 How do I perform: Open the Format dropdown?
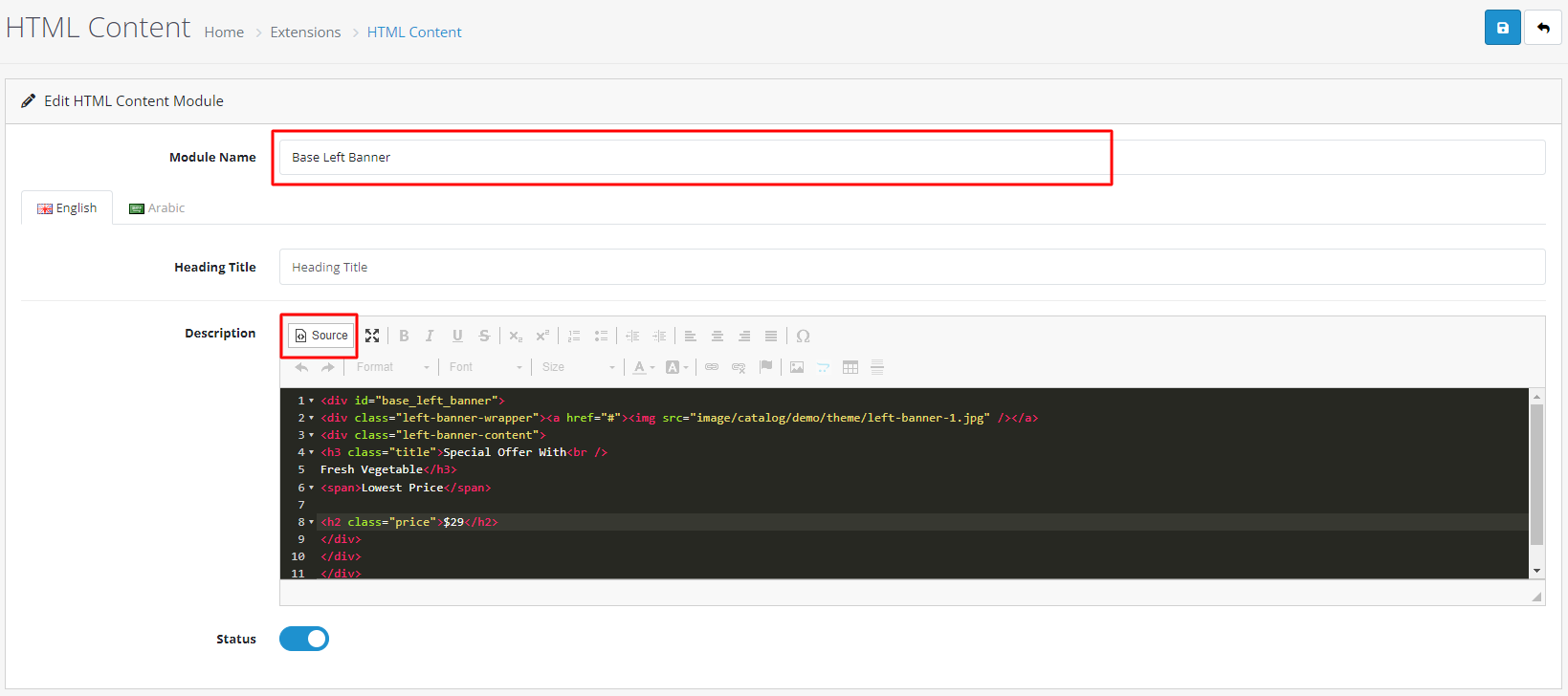click(393, 367)
